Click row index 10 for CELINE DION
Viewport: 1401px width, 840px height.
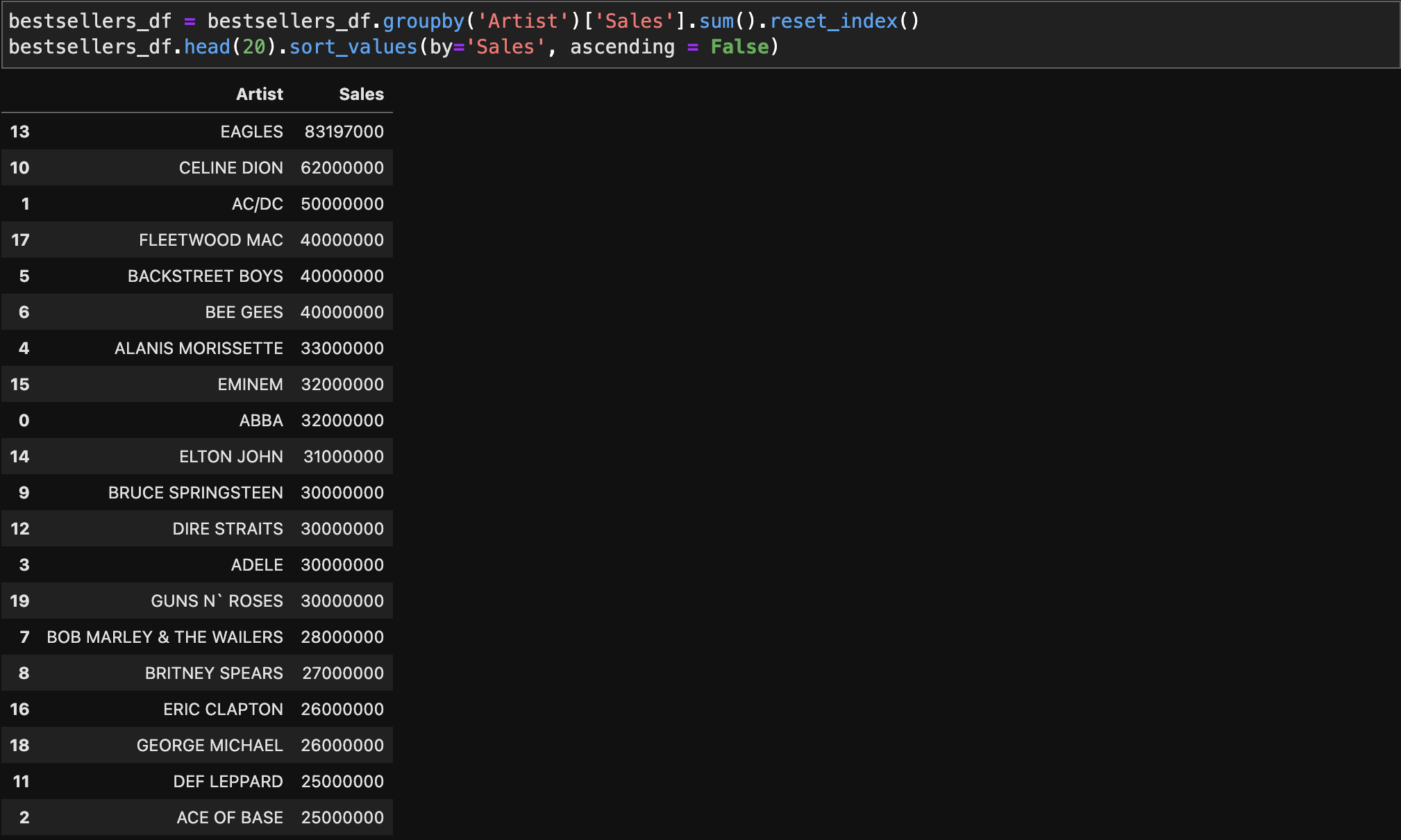19,167
